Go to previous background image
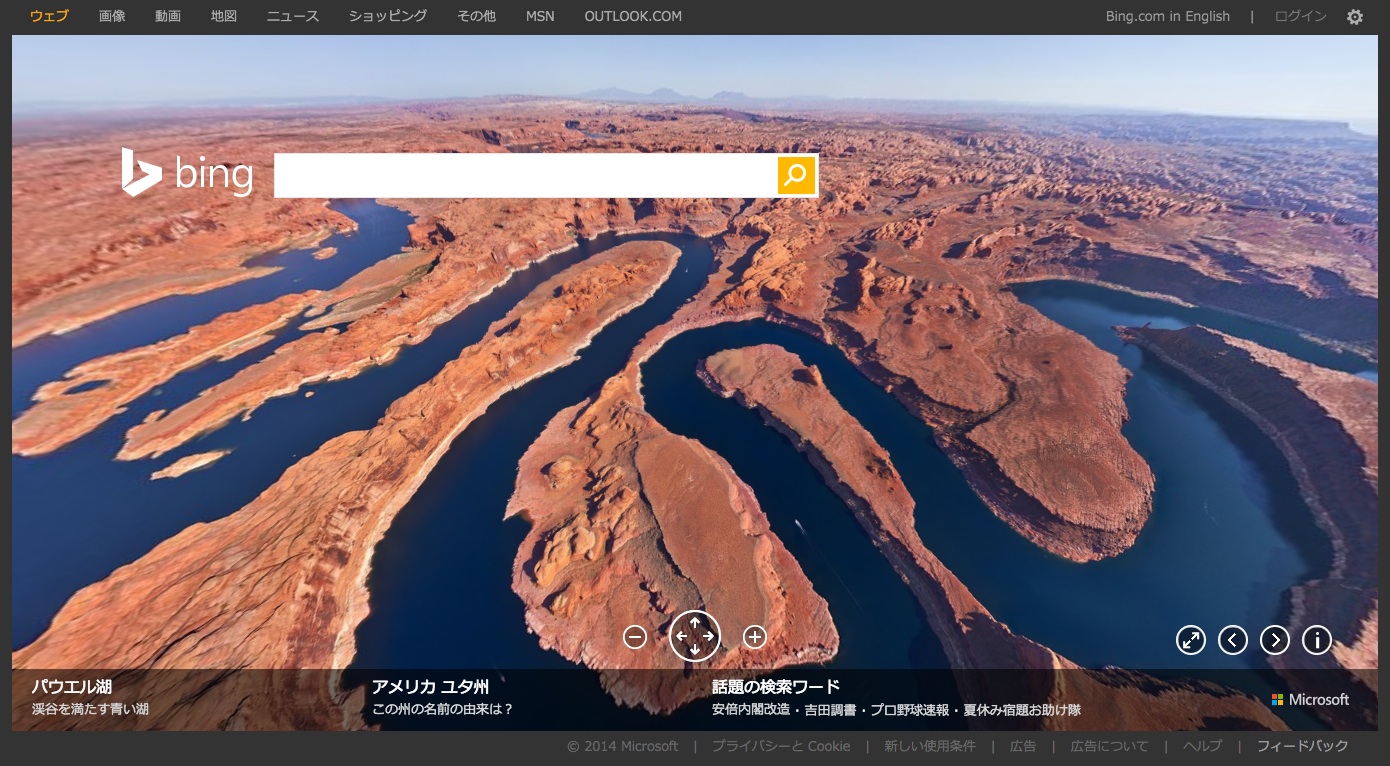Screen dimensions: 1390x766 coord(1233,640)
